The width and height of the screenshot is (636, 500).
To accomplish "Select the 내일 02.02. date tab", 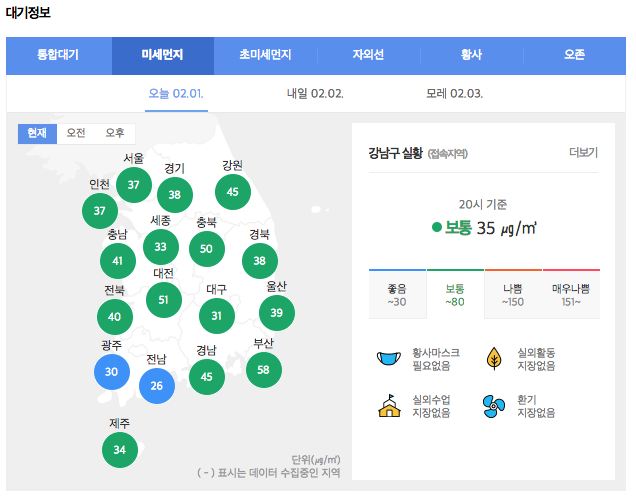I will (x=315, y=94).
